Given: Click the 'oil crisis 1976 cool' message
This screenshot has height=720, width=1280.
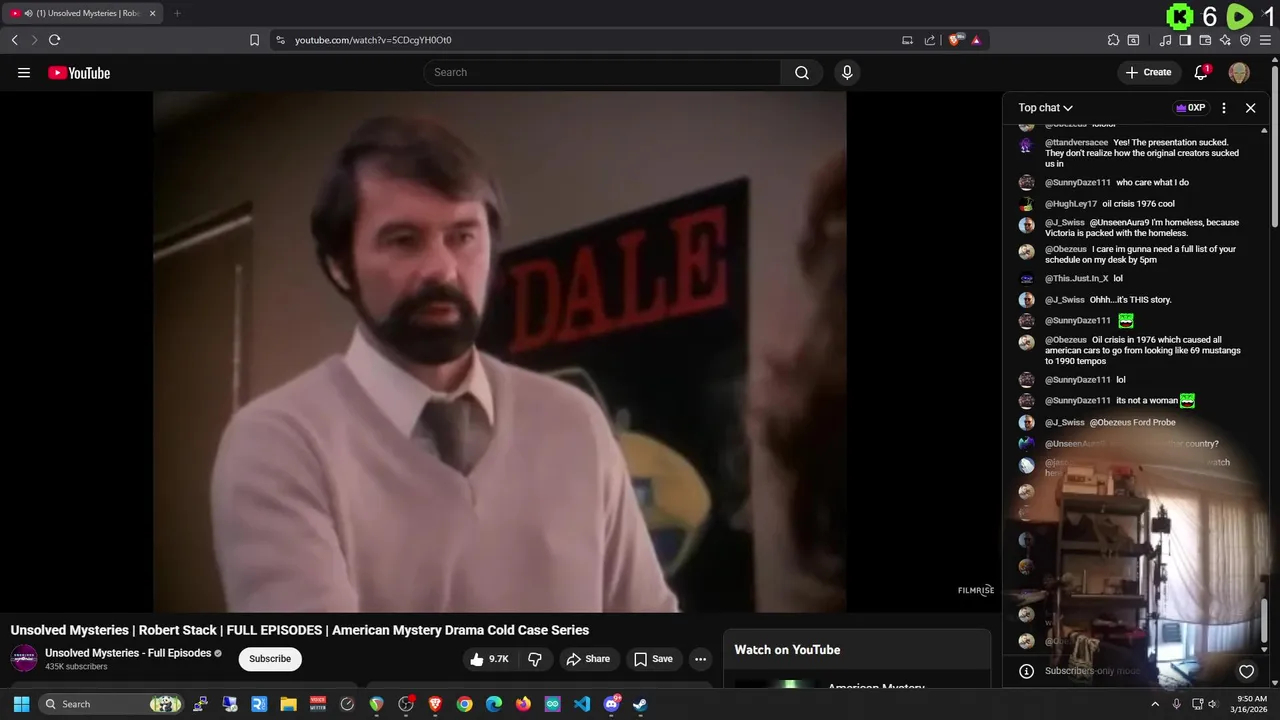Looking at the screenshot, I should (1138, 204).
